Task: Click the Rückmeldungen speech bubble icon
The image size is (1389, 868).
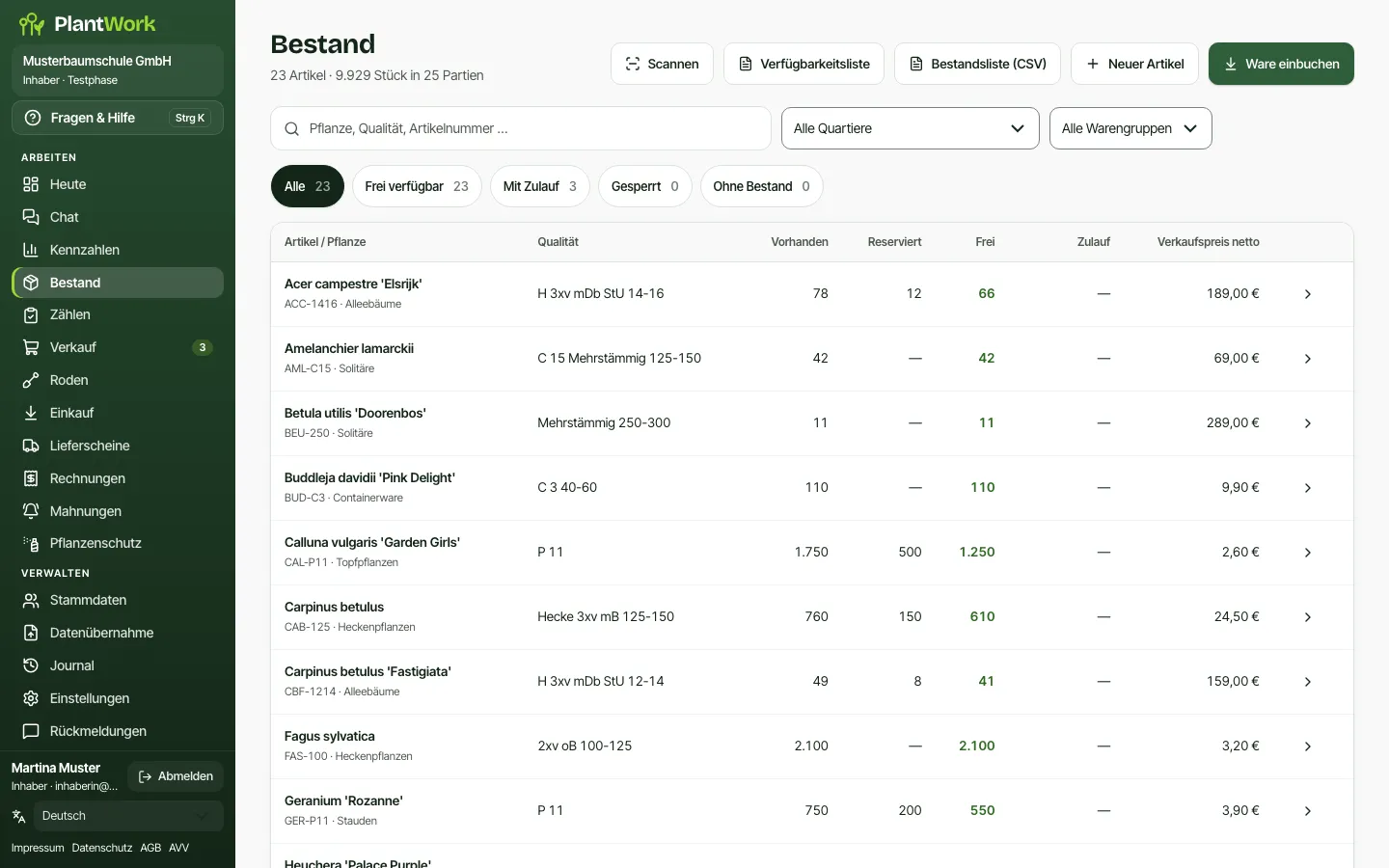Action: coord(31,731)
